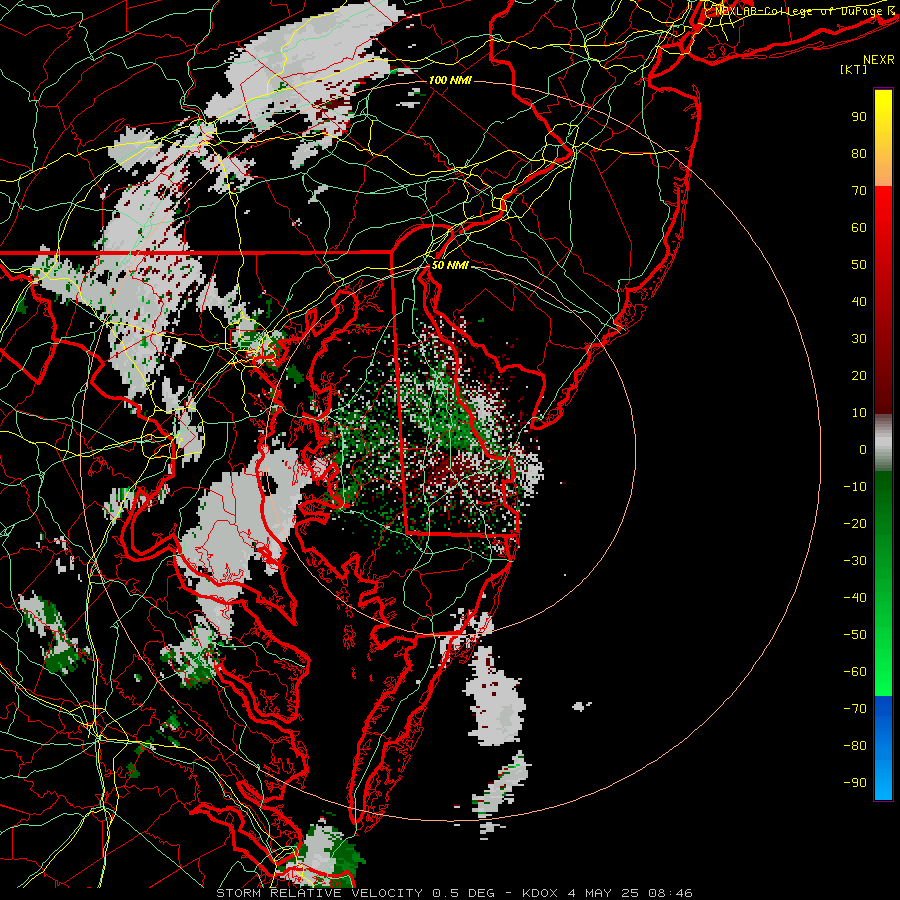Click the "-30" scale value
This screenshot has height=900, width=900.
(x=855, y=561)
